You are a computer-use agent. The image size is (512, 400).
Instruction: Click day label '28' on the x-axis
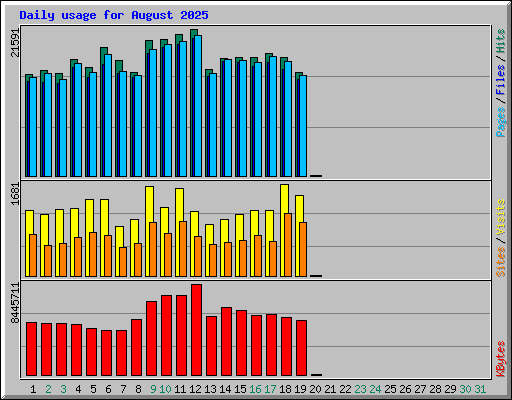[x=435, y=389]
